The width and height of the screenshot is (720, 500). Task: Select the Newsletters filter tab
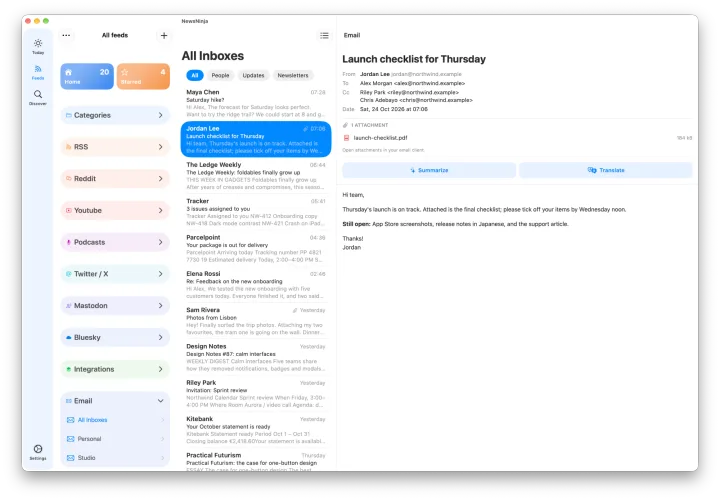(293, 75)
